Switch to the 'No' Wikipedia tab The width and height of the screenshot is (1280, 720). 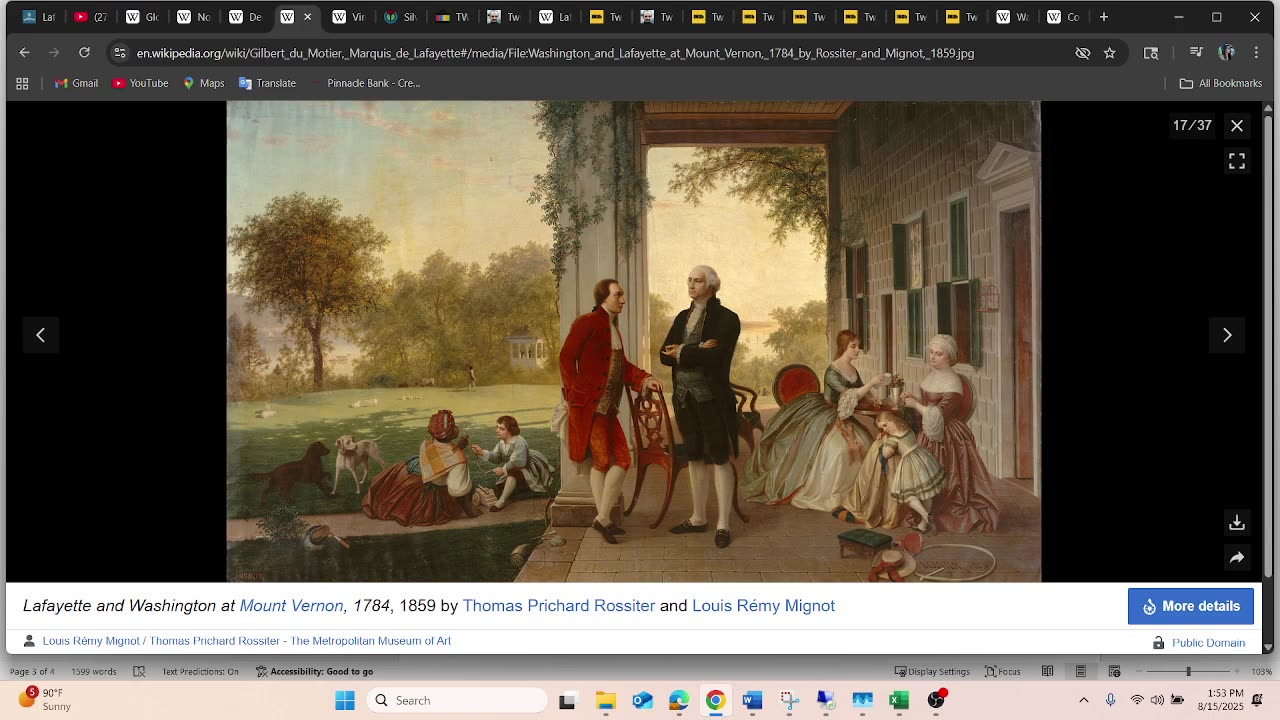(x=194, y=17)
